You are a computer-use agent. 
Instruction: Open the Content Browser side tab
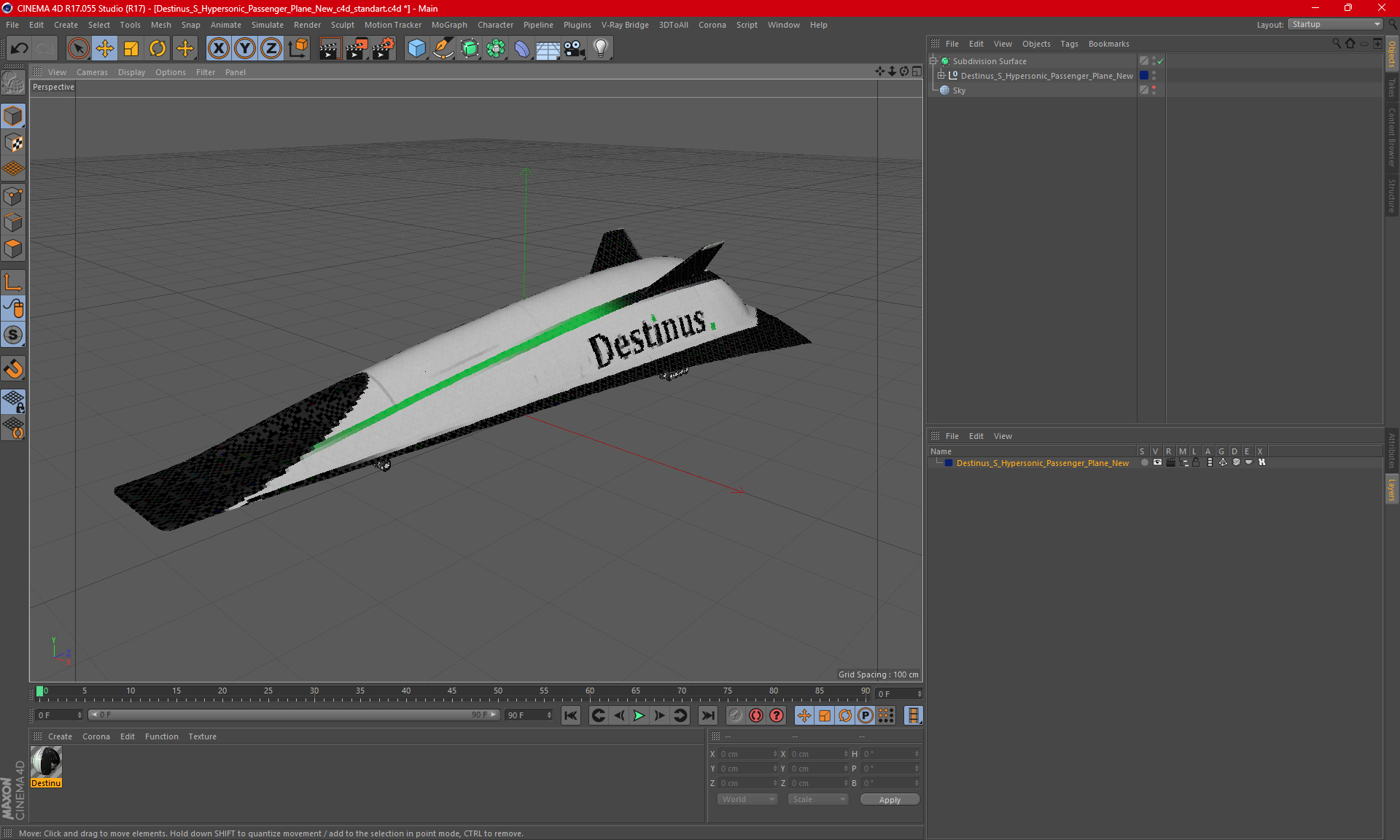coord(1392,137)
